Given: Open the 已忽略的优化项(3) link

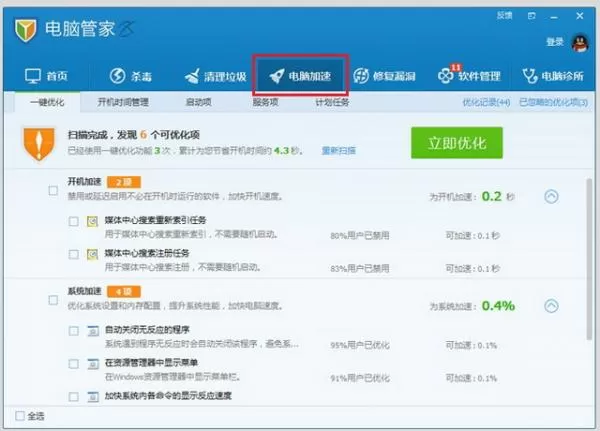Looking at the screenshot, I should click(x=553, y=102).
